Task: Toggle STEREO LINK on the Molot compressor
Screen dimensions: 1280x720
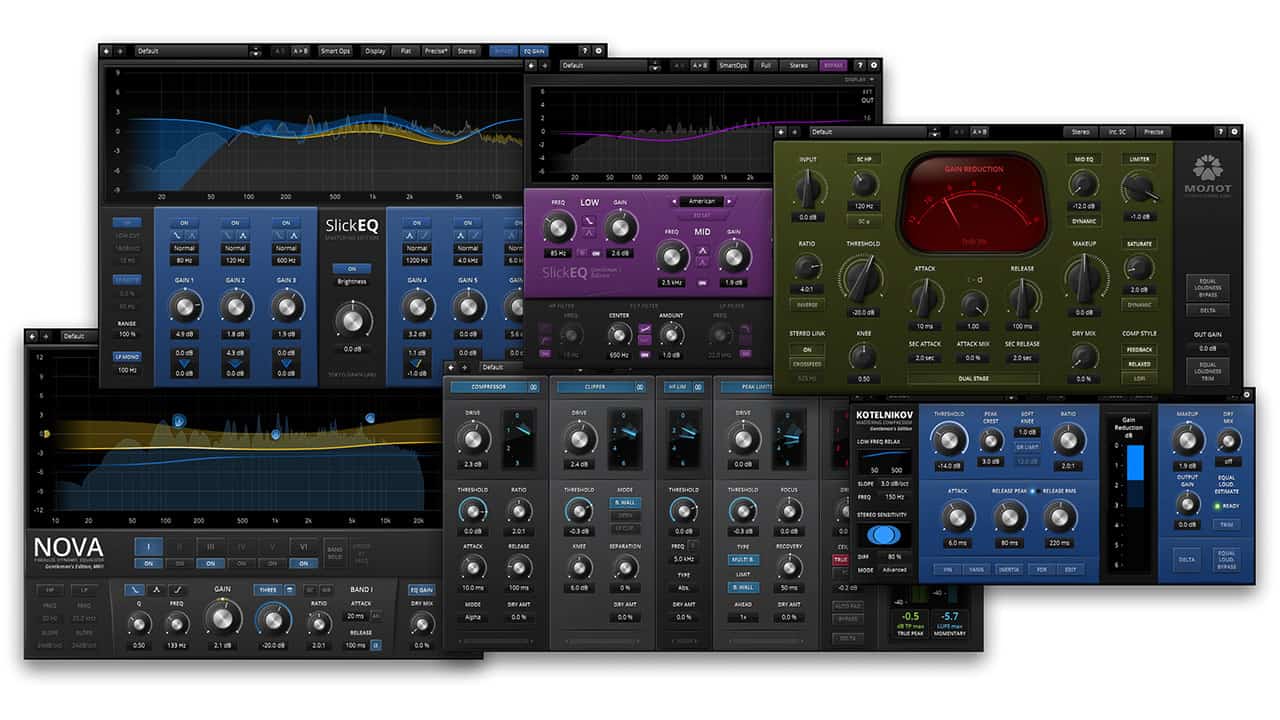Action: 804,348
